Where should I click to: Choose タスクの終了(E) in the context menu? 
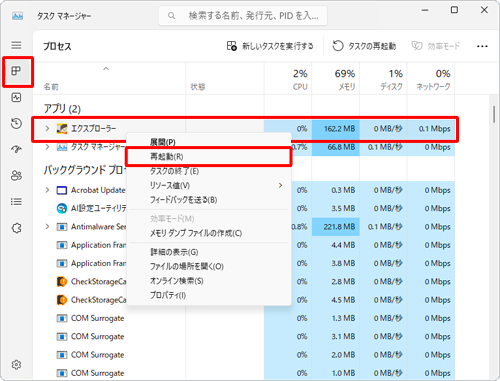pos(209,171)
